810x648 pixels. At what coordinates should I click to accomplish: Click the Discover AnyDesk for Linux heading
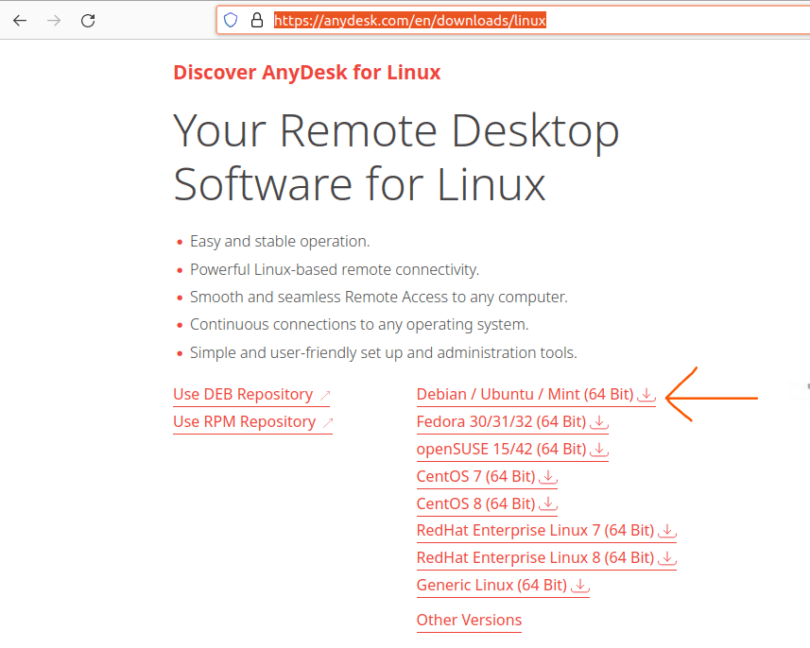coord(306,72)
